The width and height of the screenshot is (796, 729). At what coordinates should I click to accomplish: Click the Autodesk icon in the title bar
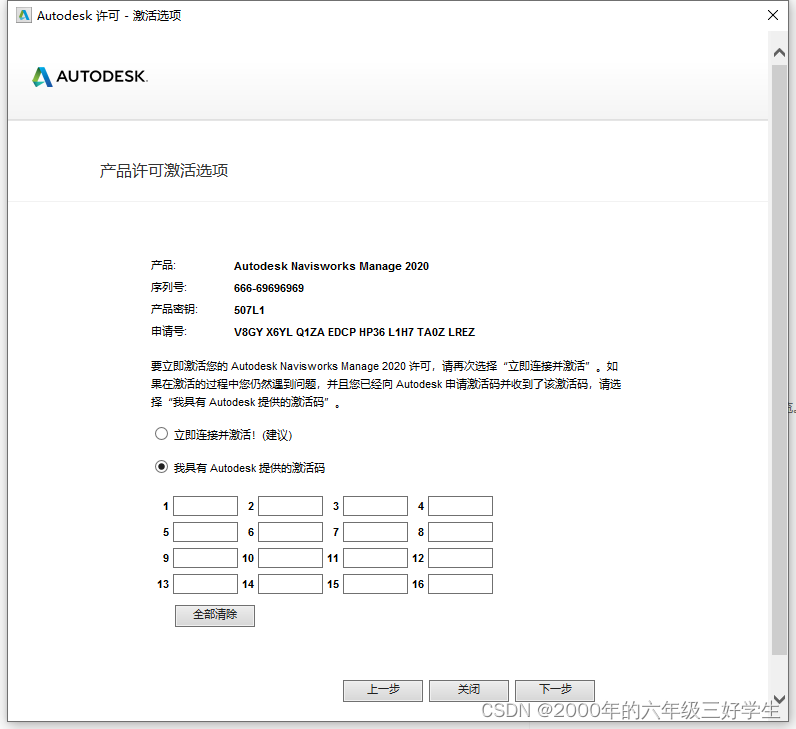(23, 15)
